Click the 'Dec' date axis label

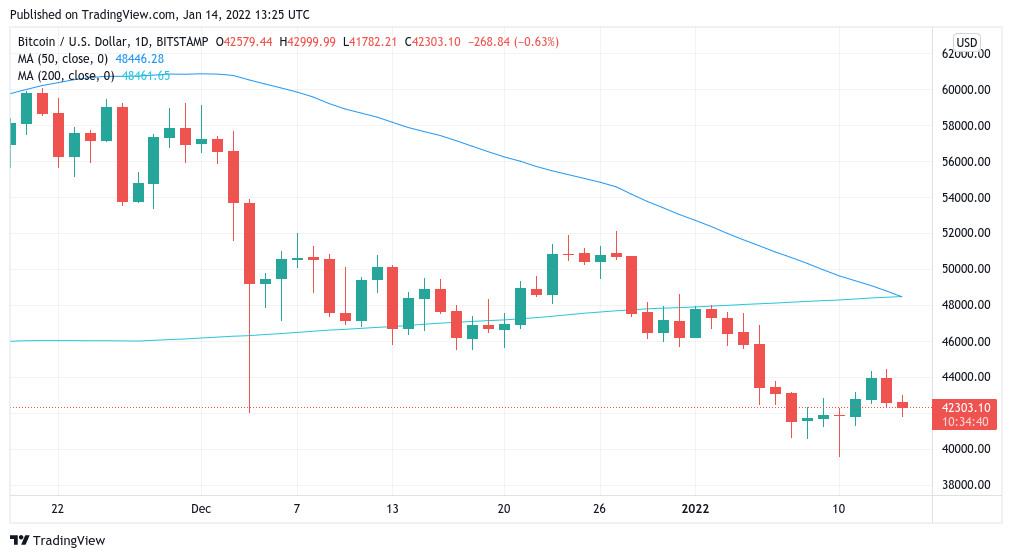[201, 509]
